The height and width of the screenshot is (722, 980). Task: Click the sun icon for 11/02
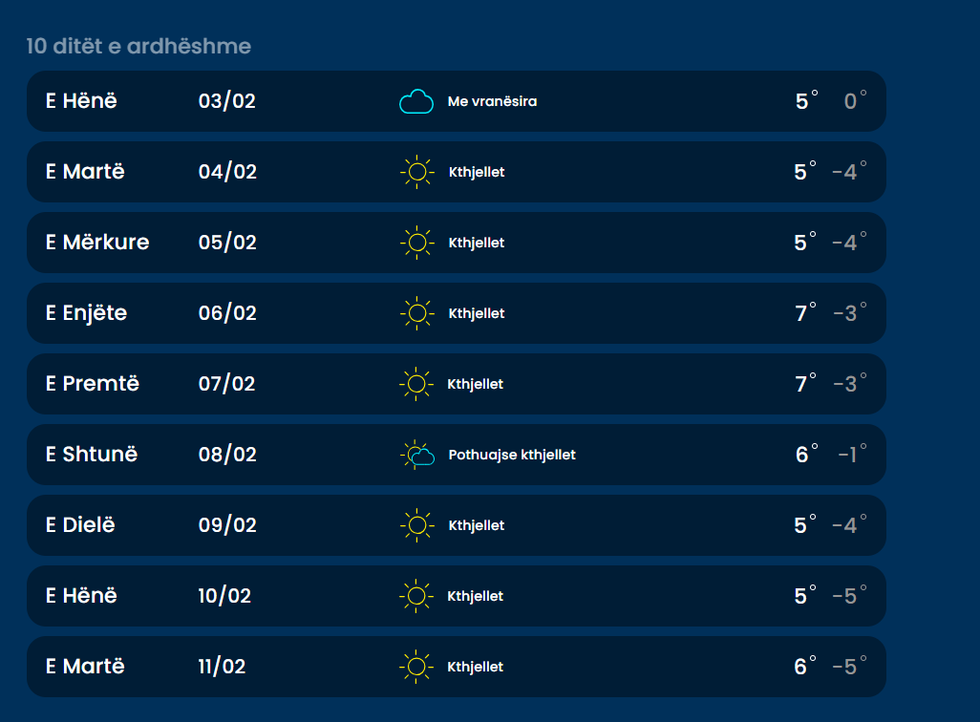click(416, 667)
